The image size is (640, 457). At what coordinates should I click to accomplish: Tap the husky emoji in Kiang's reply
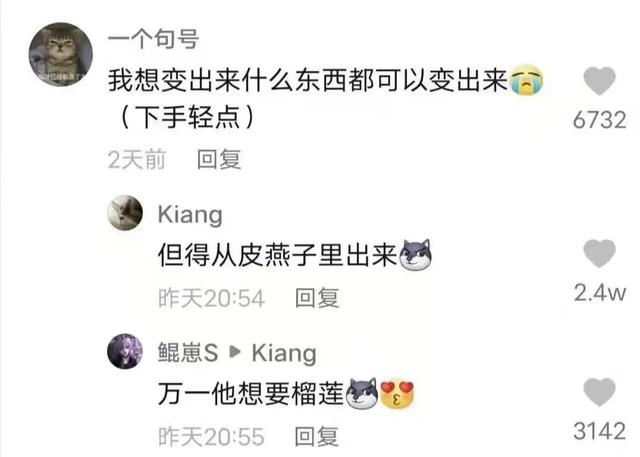pyautogui.click(x=415, y=255)
